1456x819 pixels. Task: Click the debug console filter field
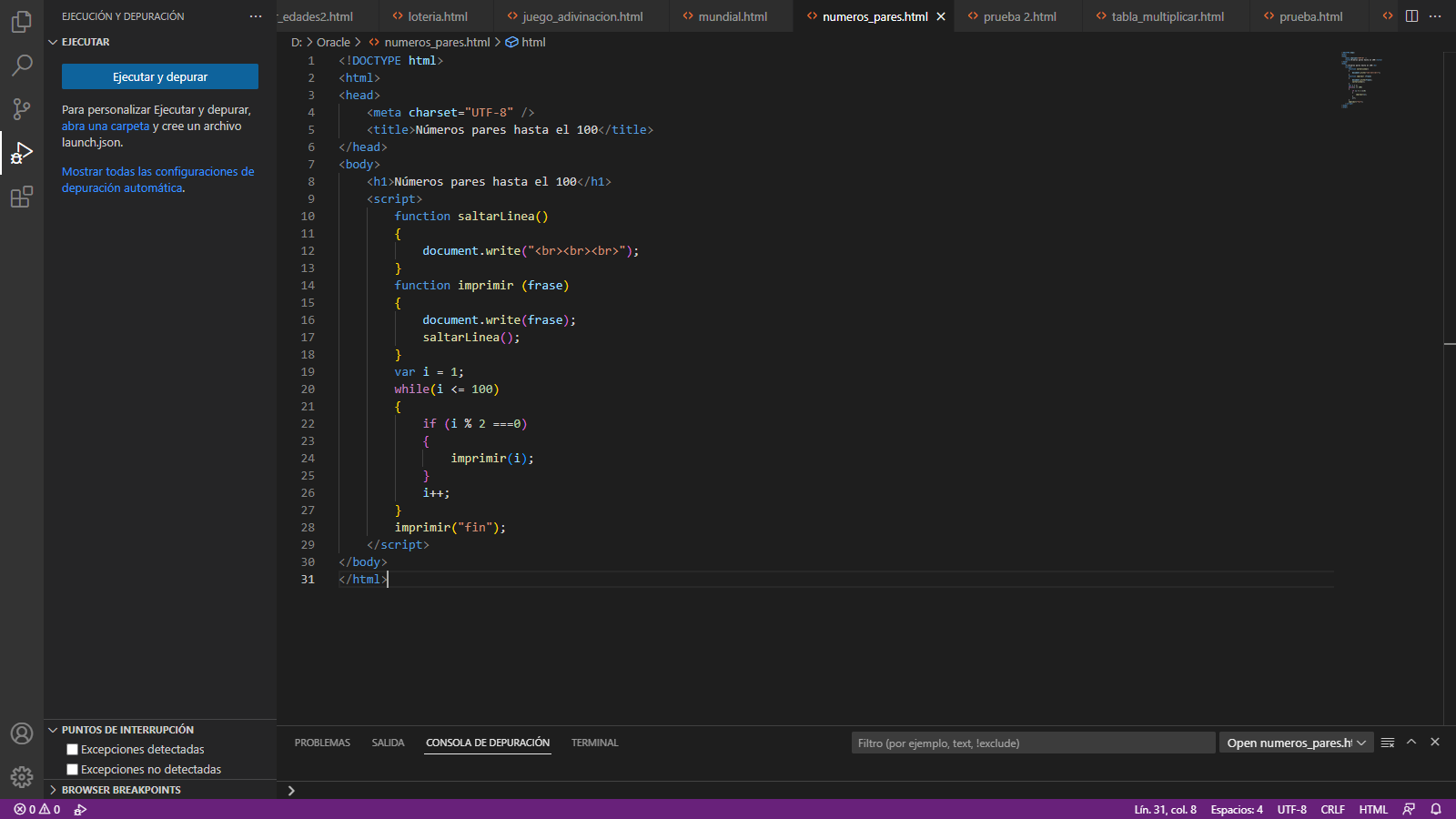pos(1033,743)
